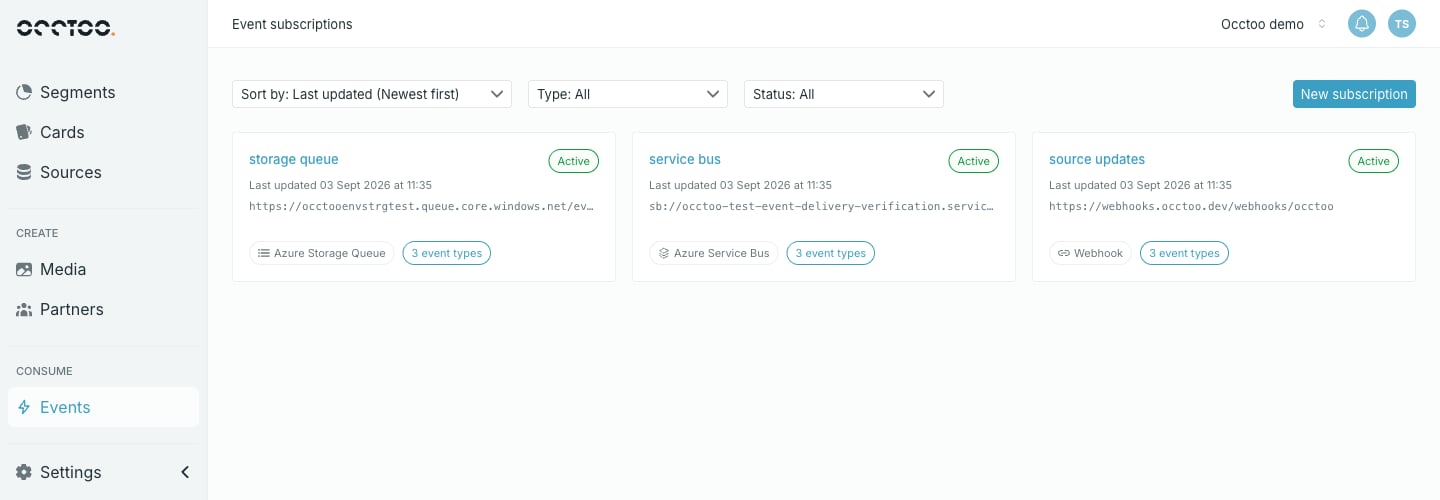Open the Sort by dropdown
Image resolution: width=1440 pixels, height=500 pixels.
(x=372, y=94)
